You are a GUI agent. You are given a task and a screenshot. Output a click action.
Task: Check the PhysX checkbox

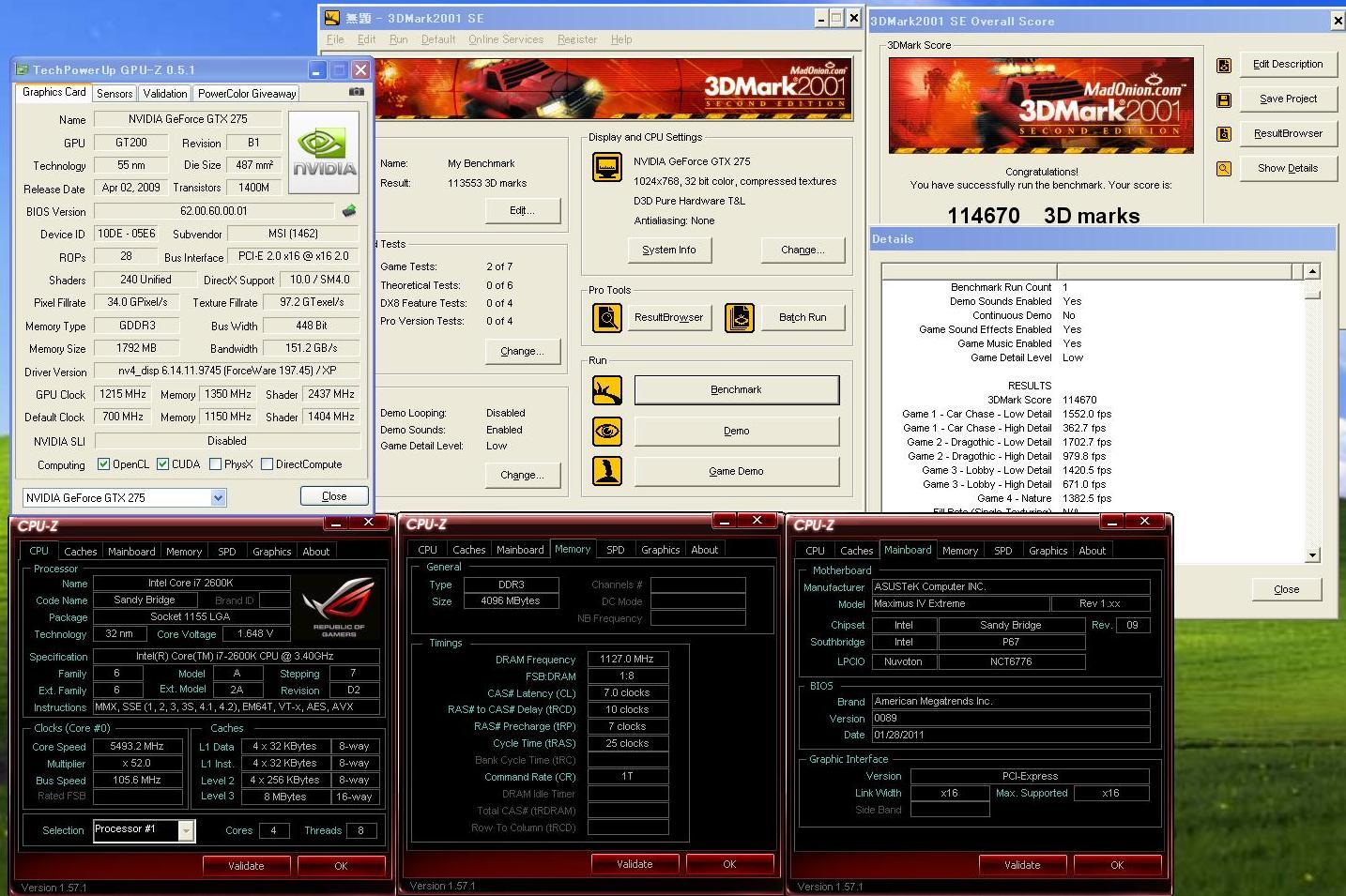click(x=216, y=463)
